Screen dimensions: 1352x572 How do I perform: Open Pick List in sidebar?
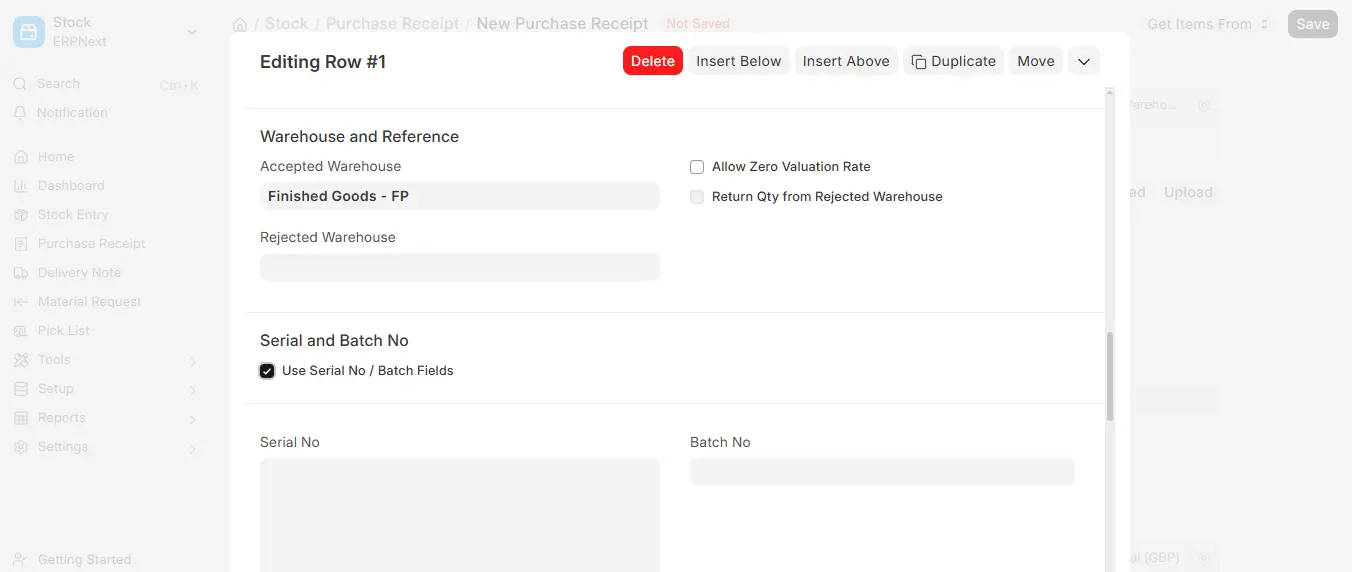coord(64,331)
